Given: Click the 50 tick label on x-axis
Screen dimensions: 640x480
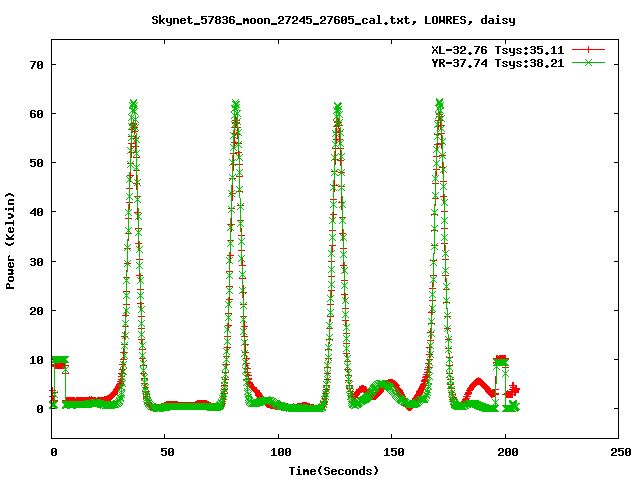Looking at the screenshot, I should point(166,451).
